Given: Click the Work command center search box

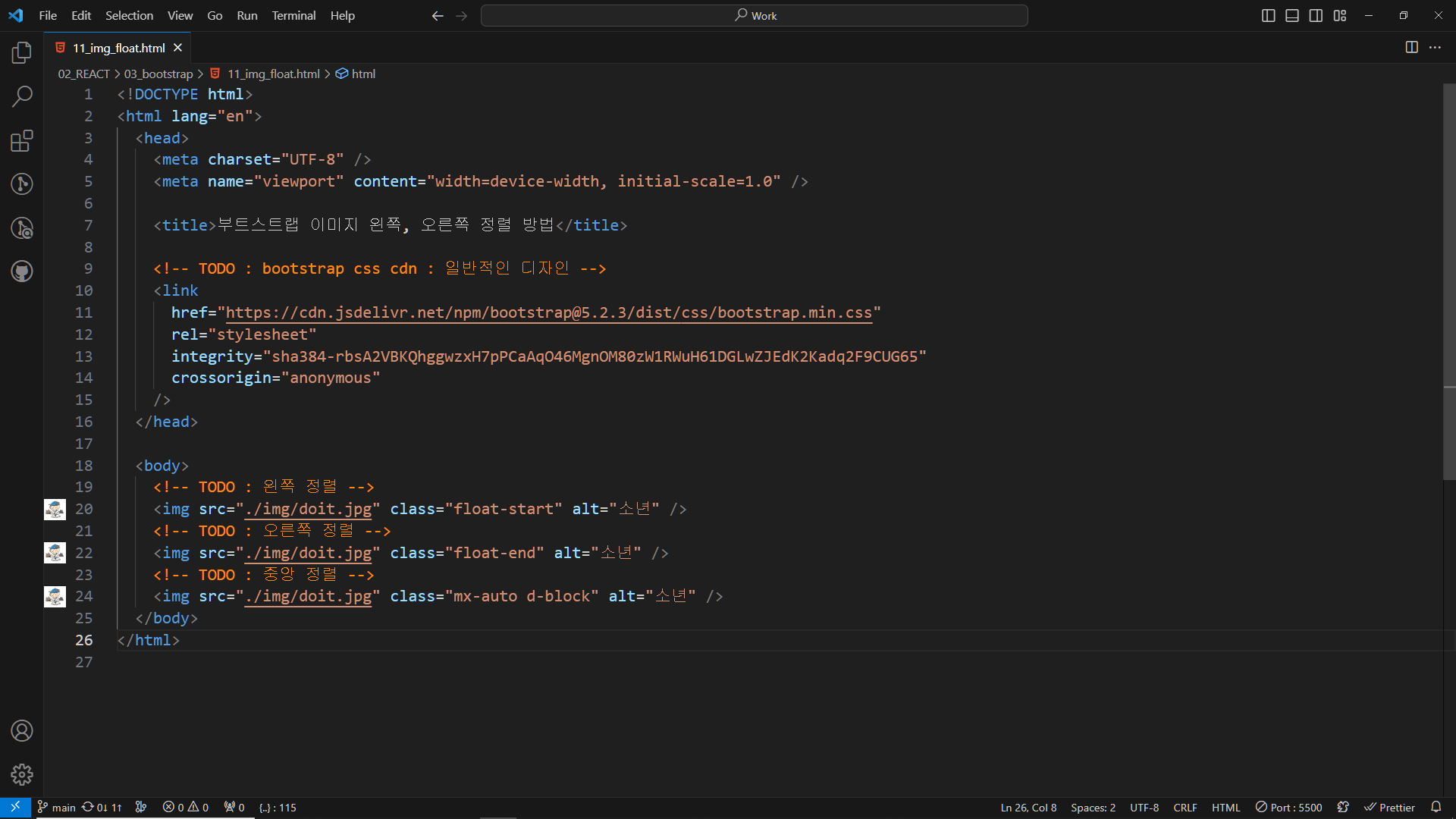Looking at the screenshot, I should pyautogui.click(x=754, y=15).
